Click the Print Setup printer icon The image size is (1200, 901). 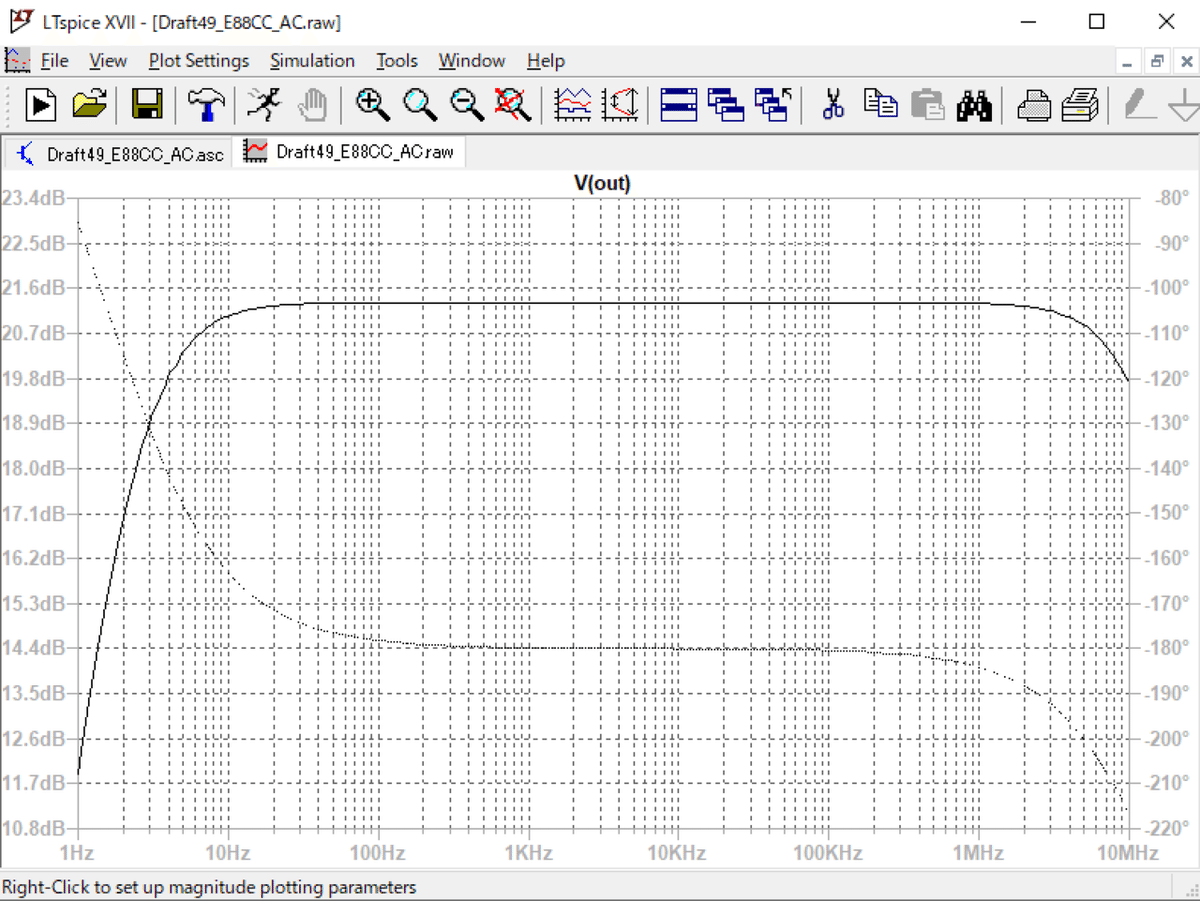pos(1034,104)
